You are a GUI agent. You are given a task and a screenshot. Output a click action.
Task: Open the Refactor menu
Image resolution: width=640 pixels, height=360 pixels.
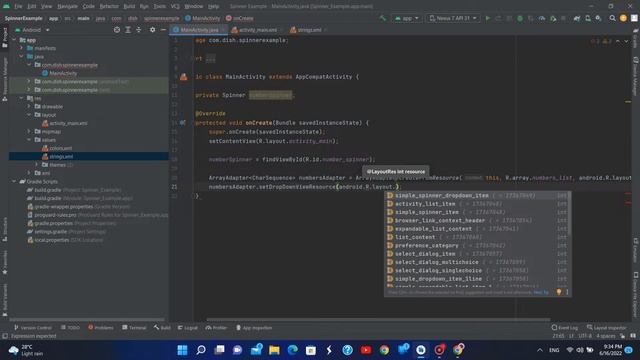coord(109,7)
